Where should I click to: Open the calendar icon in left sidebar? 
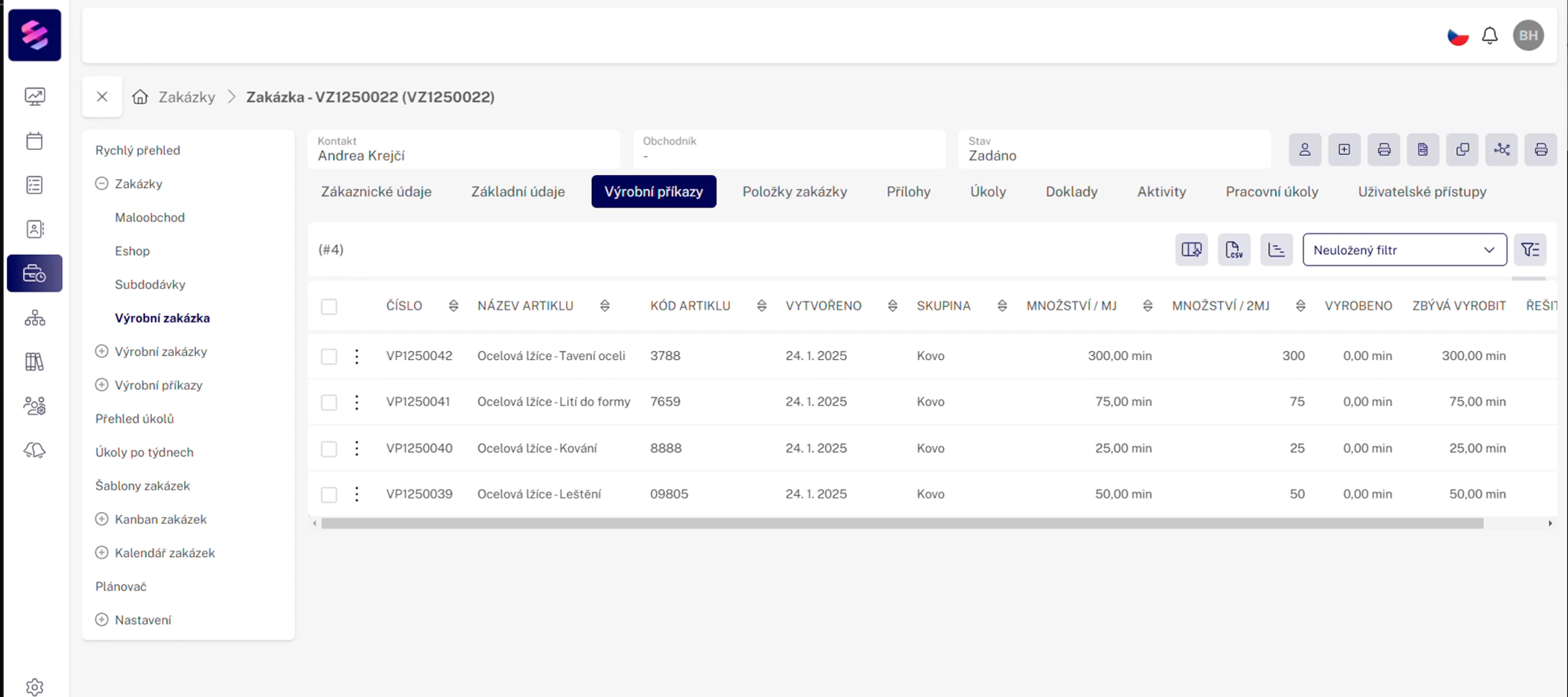coord(35,140)
